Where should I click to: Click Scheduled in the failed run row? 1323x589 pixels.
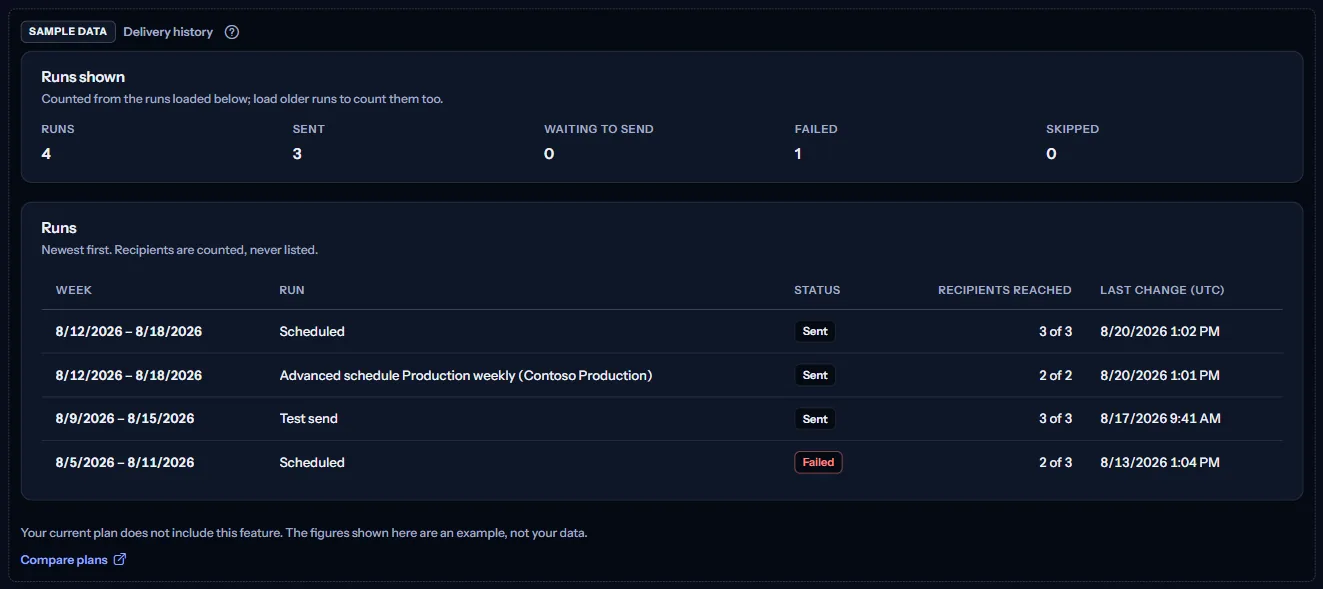[x=312, y=463]
